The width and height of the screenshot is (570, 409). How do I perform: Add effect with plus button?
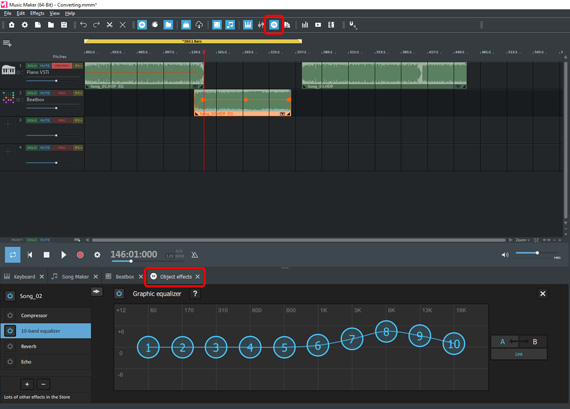coord(27,384)
